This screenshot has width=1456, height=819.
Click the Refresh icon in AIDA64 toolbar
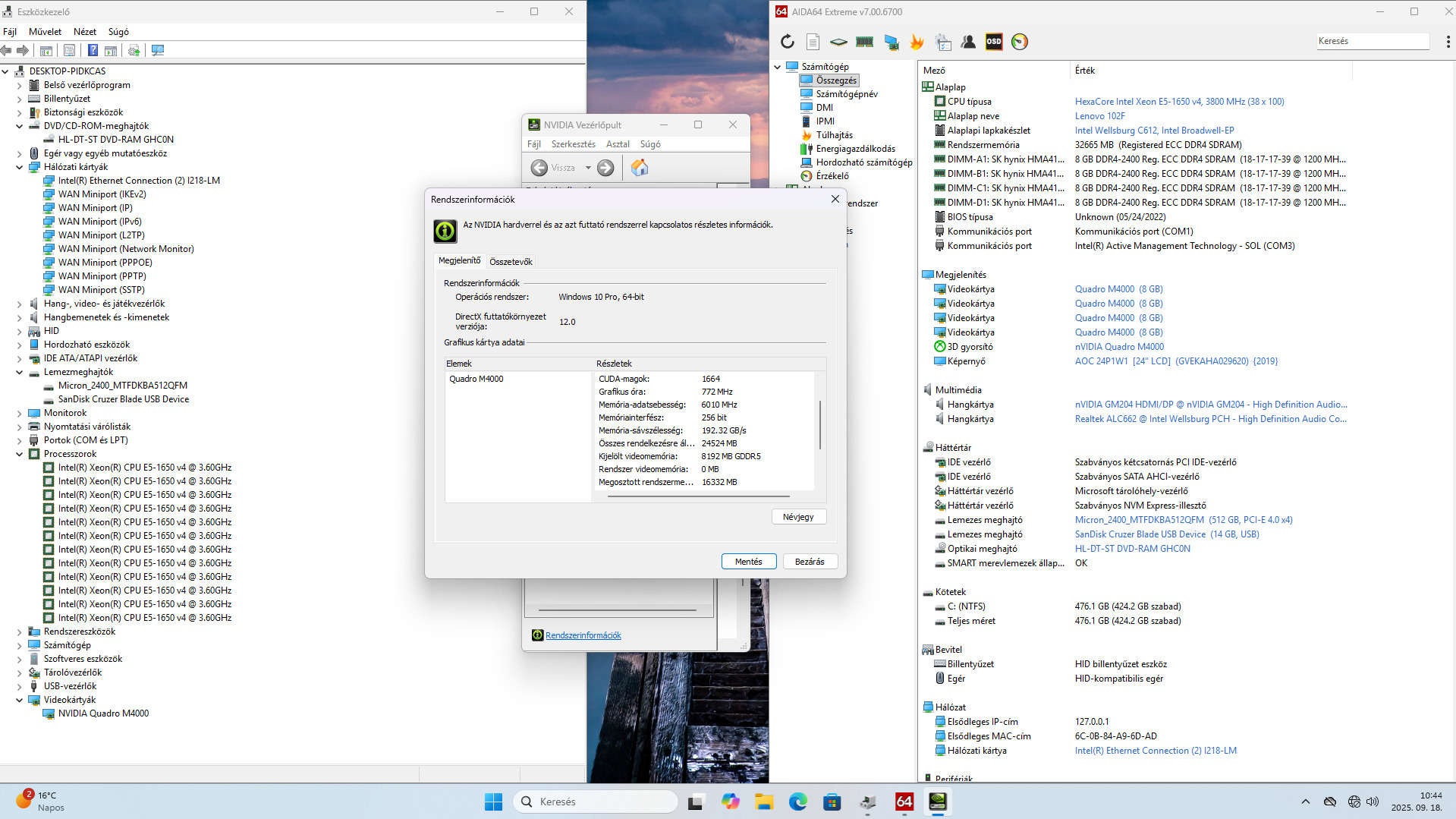[x=788, y=42]
